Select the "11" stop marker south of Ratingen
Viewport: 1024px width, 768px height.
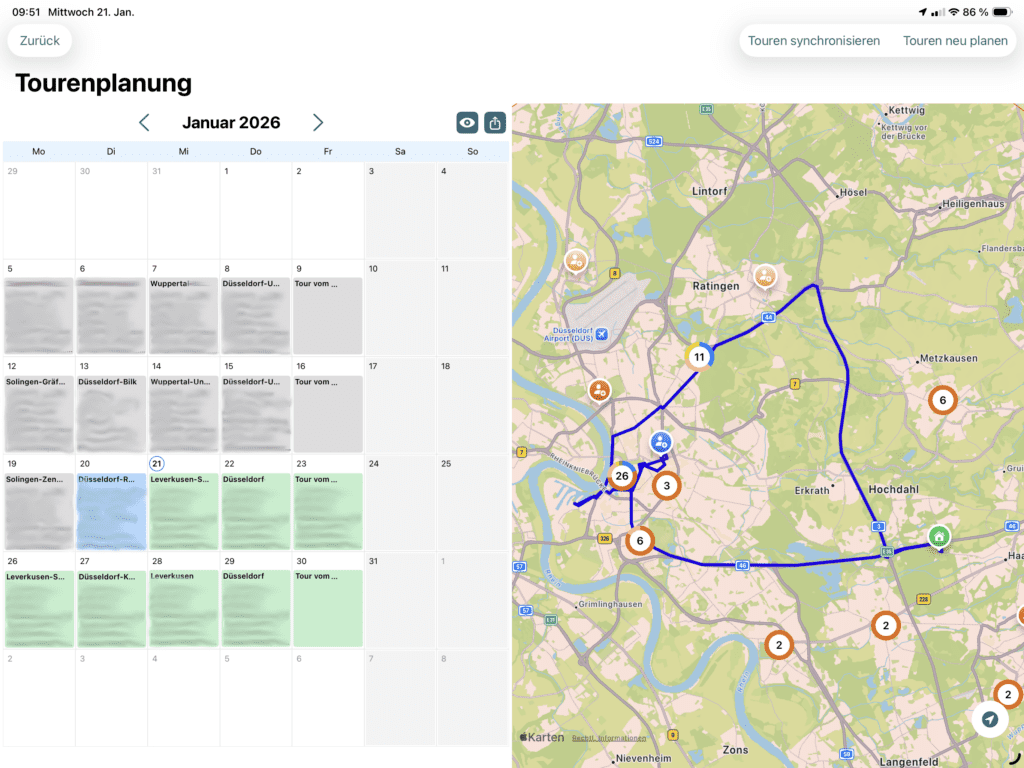[x=699, y=356]
